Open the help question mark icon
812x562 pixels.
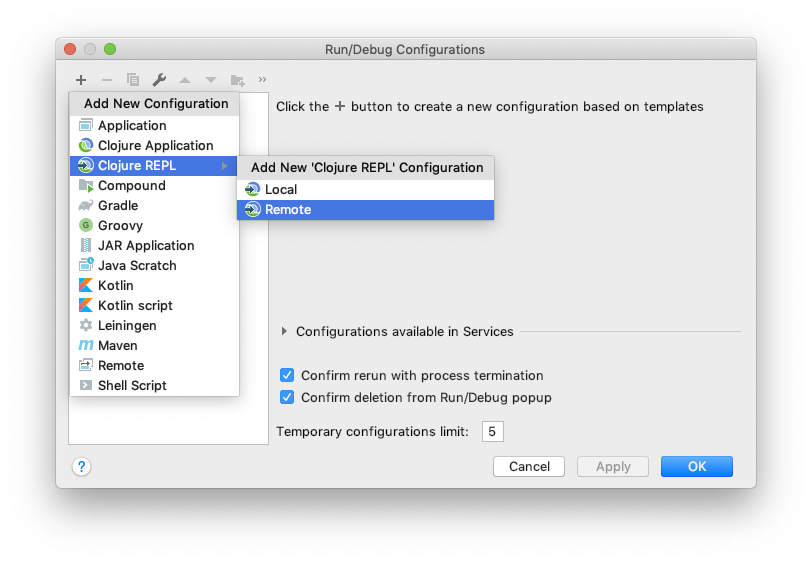click(81, 467)
